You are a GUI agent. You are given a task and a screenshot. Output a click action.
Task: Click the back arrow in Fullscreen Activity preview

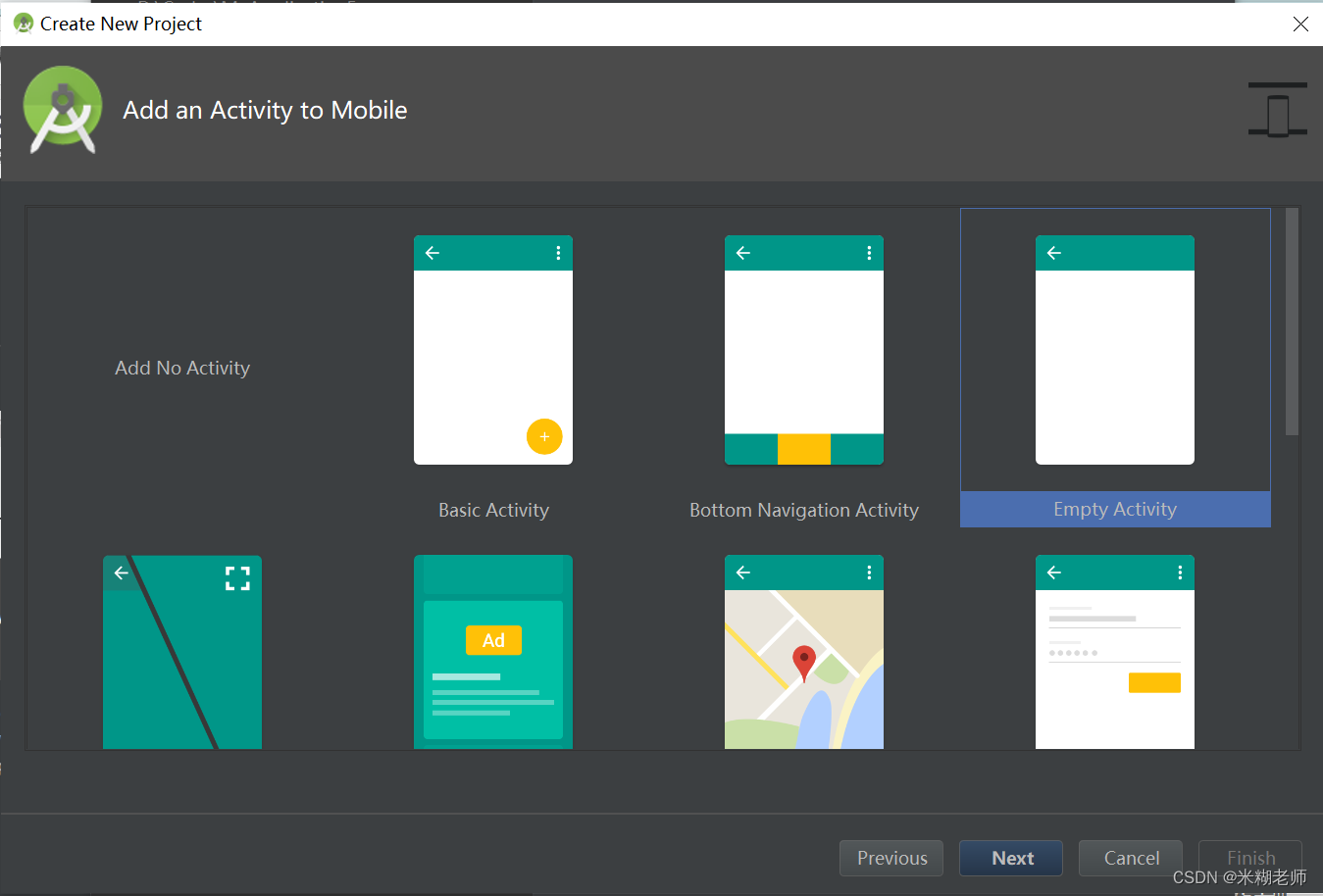pos(121,573)
